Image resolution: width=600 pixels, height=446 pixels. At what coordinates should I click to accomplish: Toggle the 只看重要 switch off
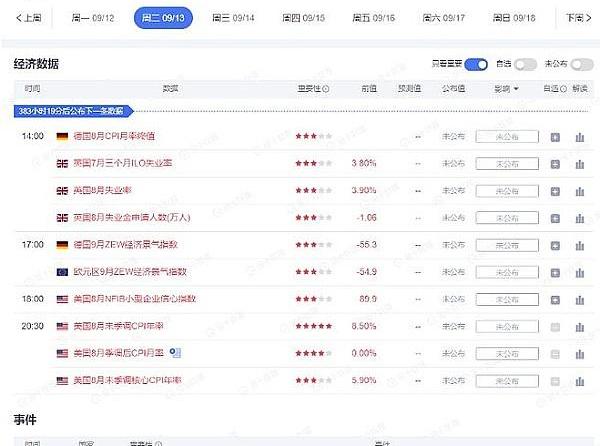(x=476, y=64)
